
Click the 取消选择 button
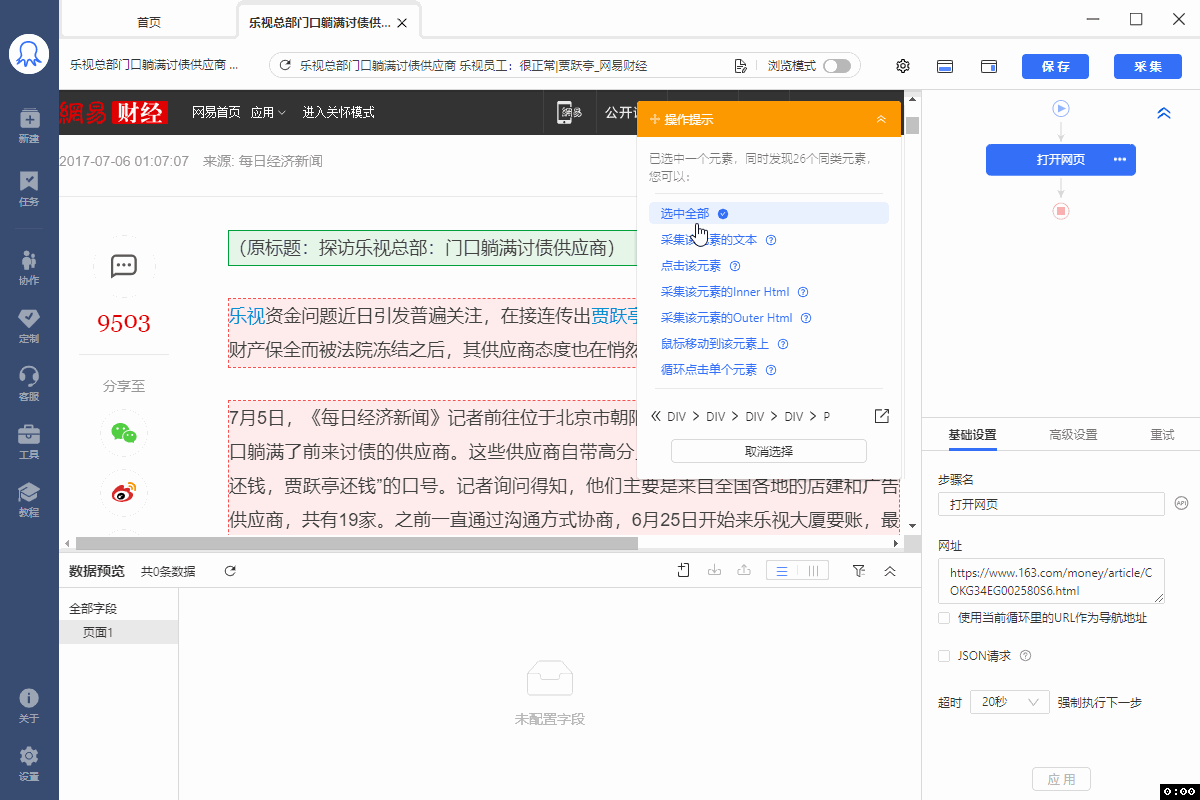point(769,451)
